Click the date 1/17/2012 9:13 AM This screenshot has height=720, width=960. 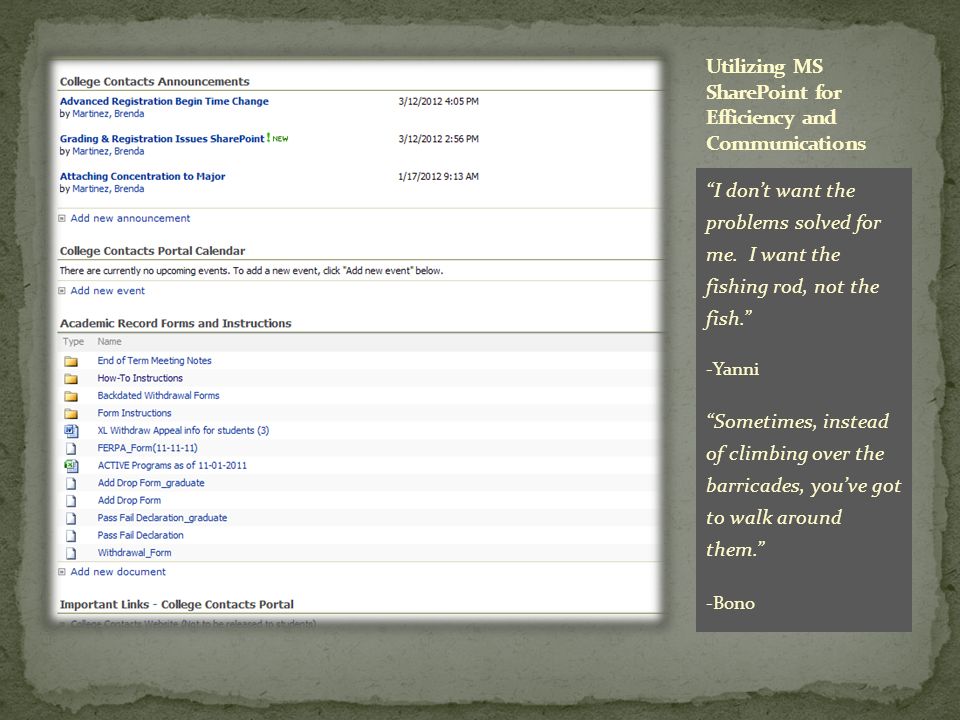click(x=438, y=176)
